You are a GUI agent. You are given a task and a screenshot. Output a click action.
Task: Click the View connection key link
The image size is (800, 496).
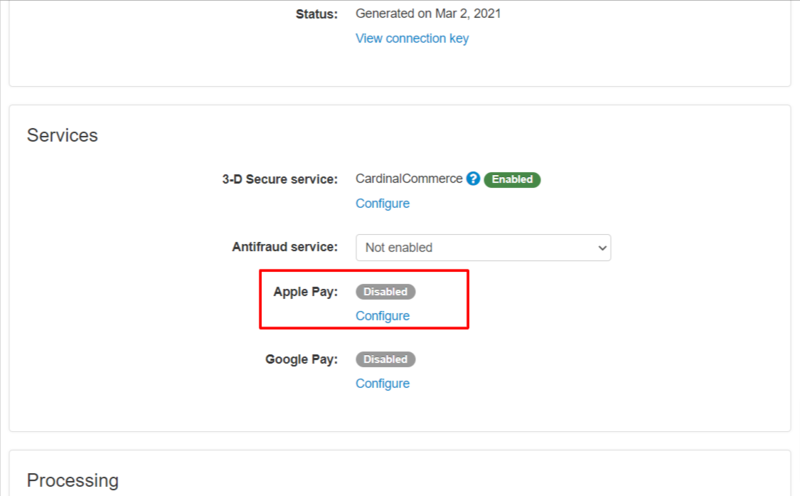click(412, 39)
